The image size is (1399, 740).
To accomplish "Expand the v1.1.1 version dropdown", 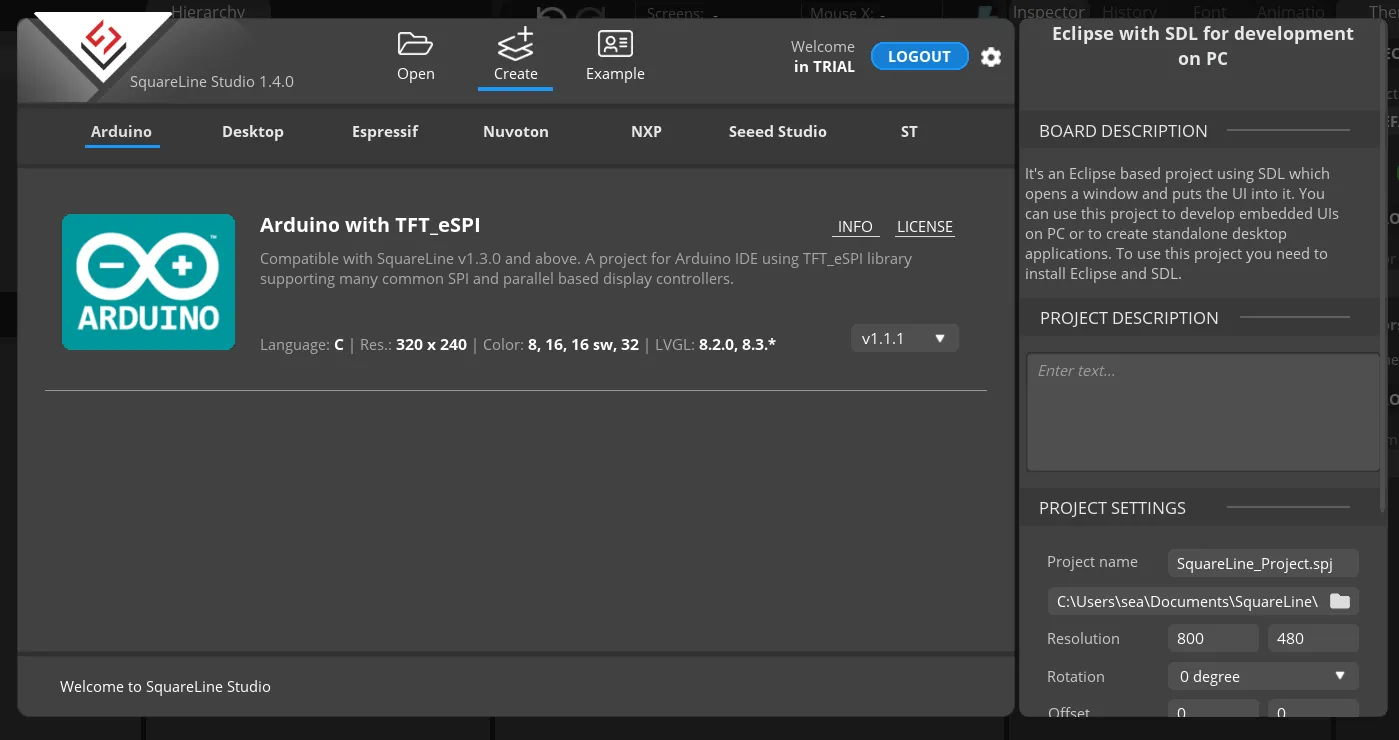I will pos(905,338).
